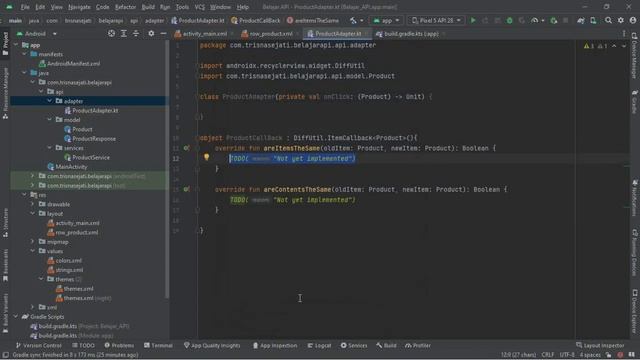Toggle Gradle tool window on right strip

[634, 102]
